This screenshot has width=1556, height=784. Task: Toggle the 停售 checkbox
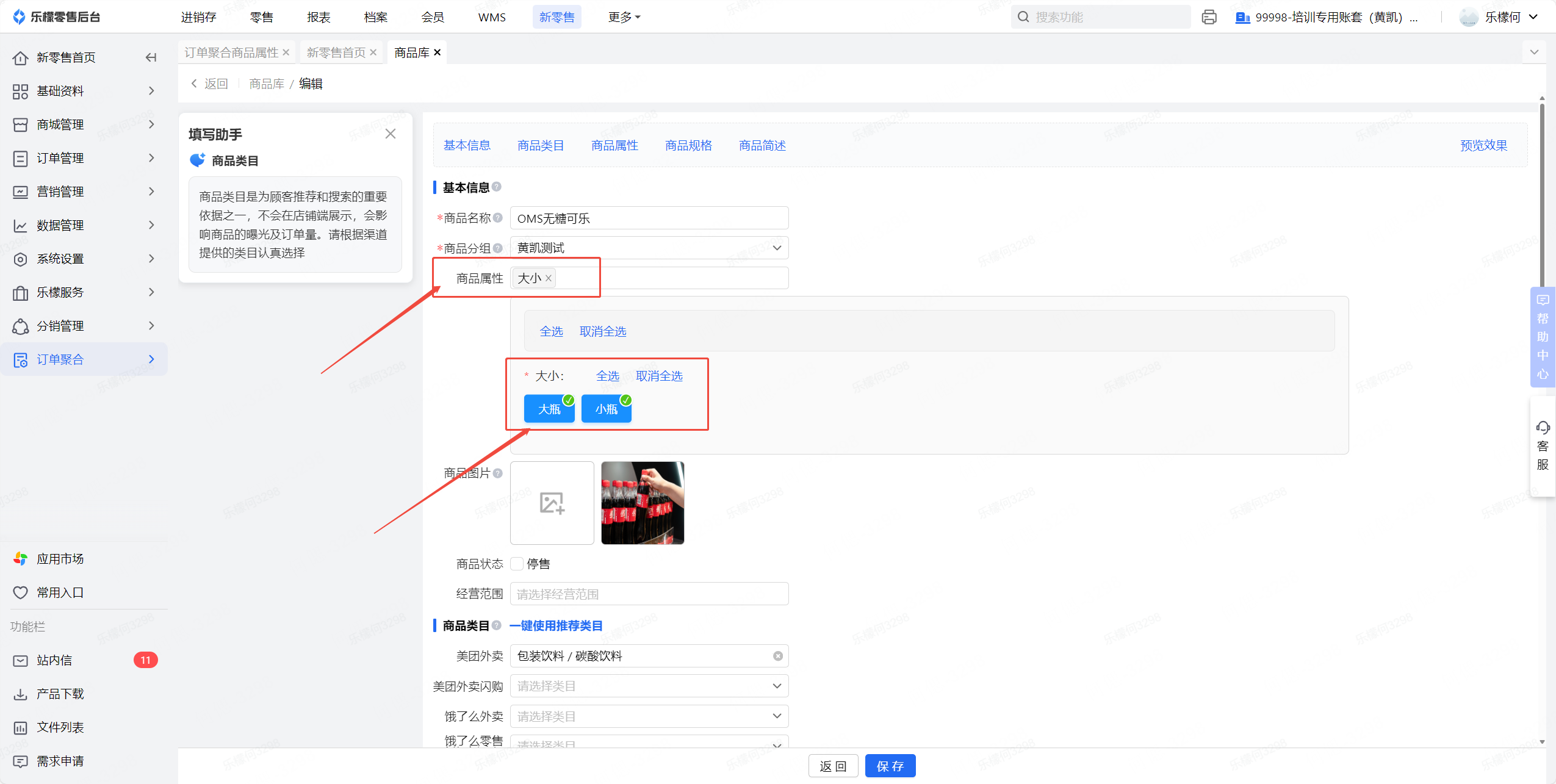tap(517, 564)
